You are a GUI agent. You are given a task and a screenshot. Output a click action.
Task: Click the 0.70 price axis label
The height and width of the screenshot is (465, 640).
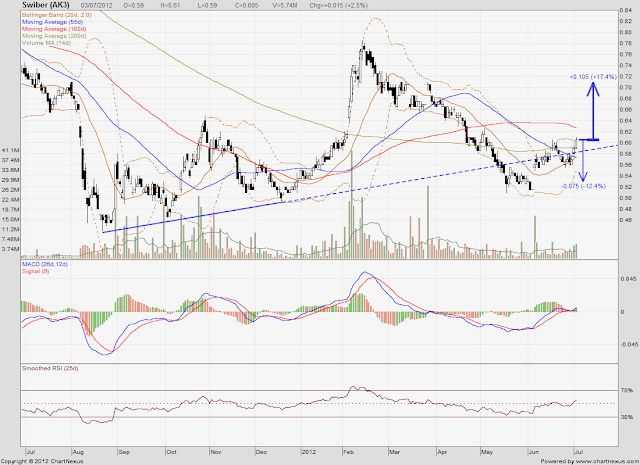626,87
